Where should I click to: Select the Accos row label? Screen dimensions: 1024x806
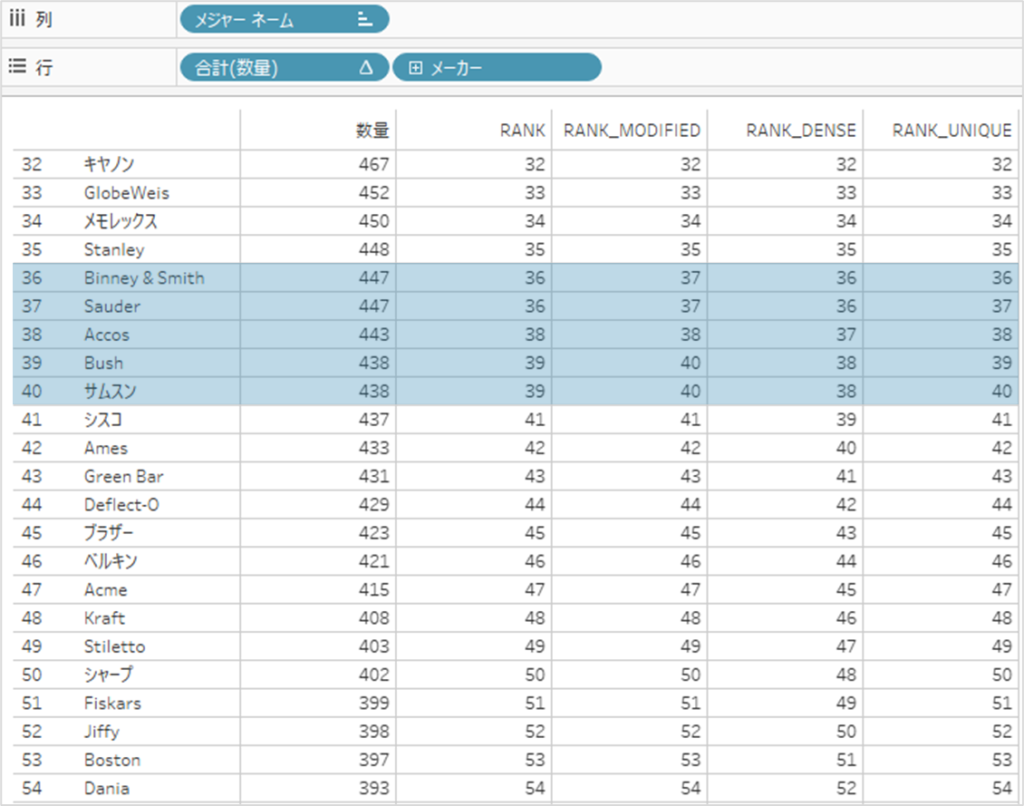pyautogui.click(x=106, y=334)
